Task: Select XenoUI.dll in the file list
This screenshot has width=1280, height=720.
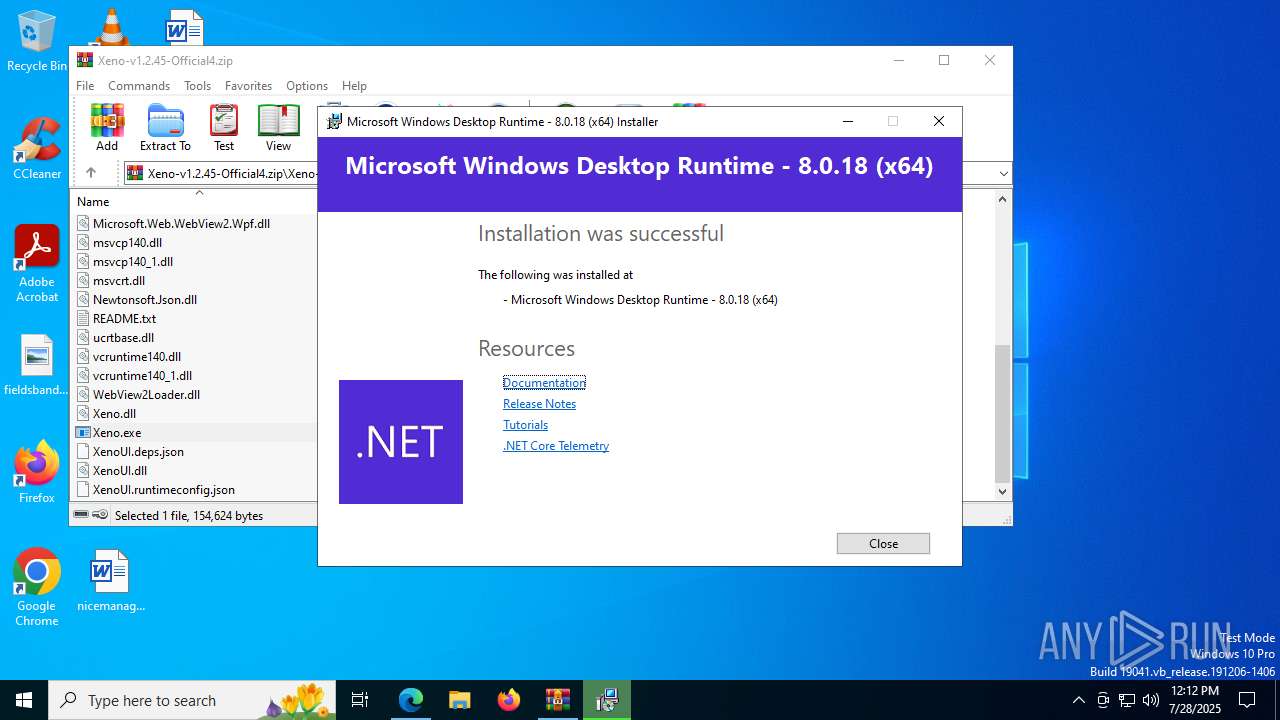Action: [x=120, y=471]
